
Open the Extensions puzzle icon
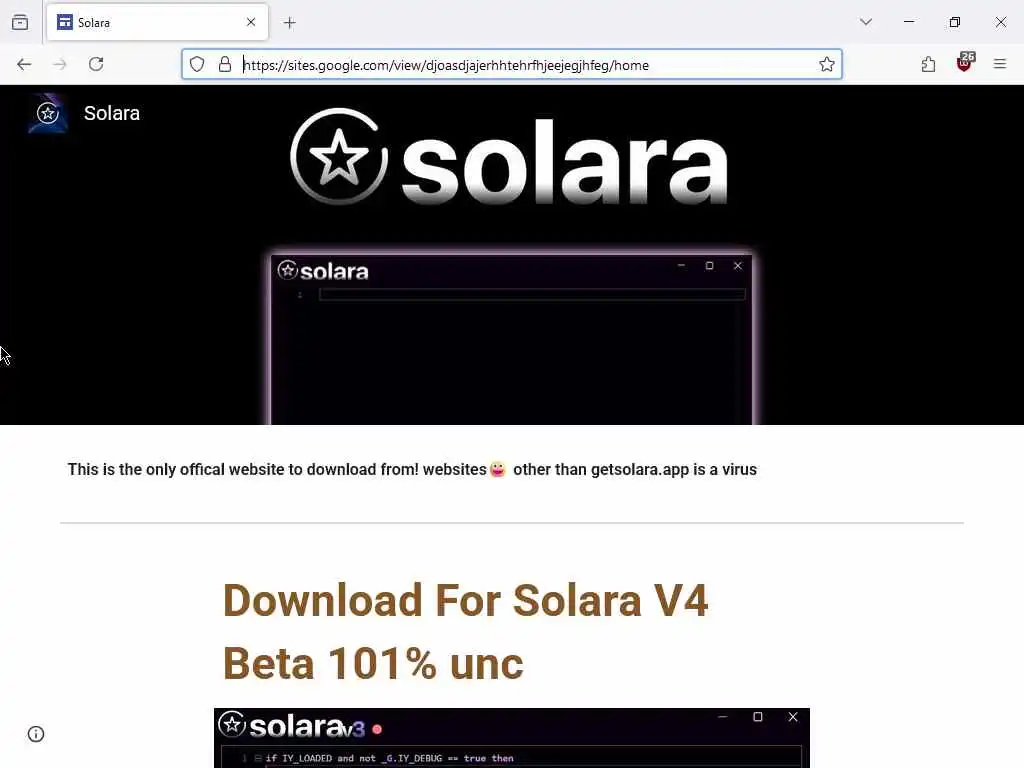click(928, 64)
